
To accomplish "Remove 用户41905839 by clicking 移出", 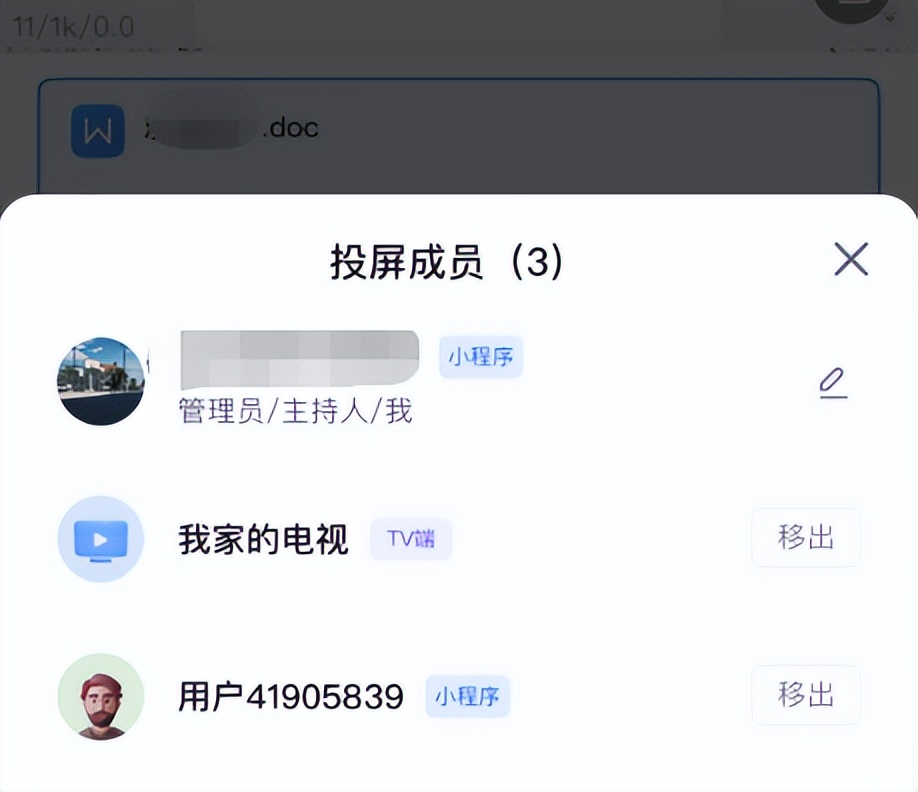I will coord(806,696).
